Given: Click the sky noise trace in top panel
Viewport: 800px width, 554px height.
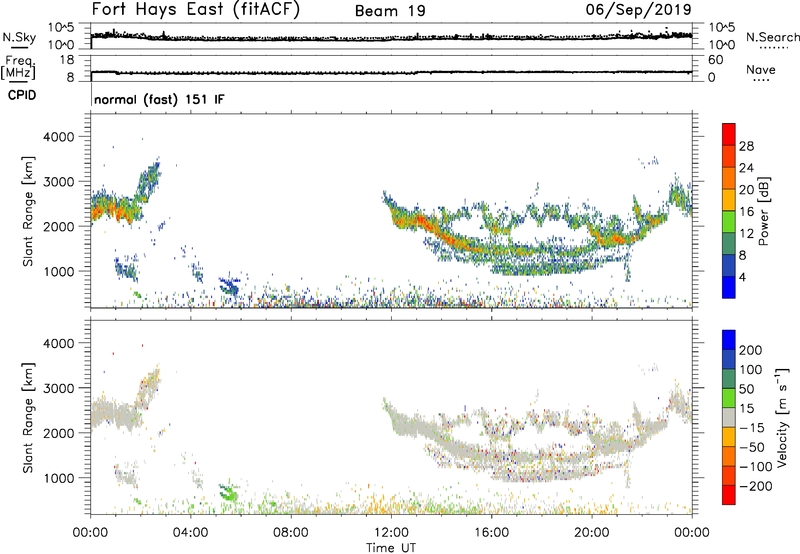Looking at the screenshot, I should tap(391, 38).
